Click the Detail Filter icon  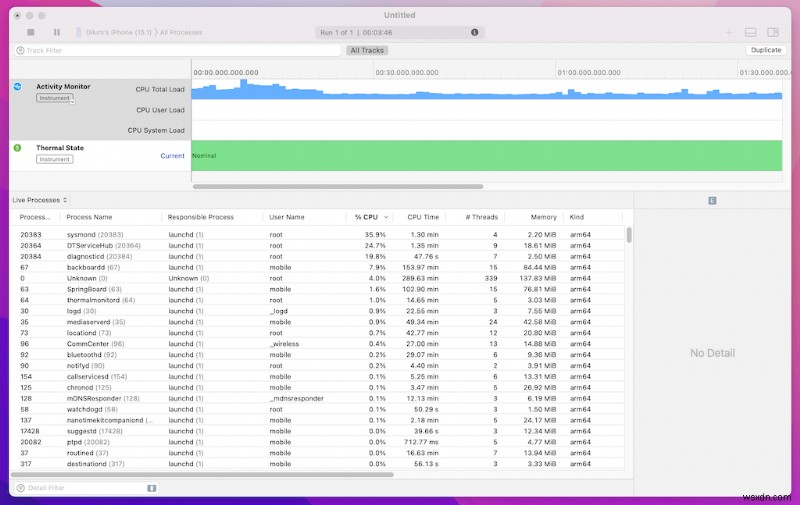click(x=20, y=488)
